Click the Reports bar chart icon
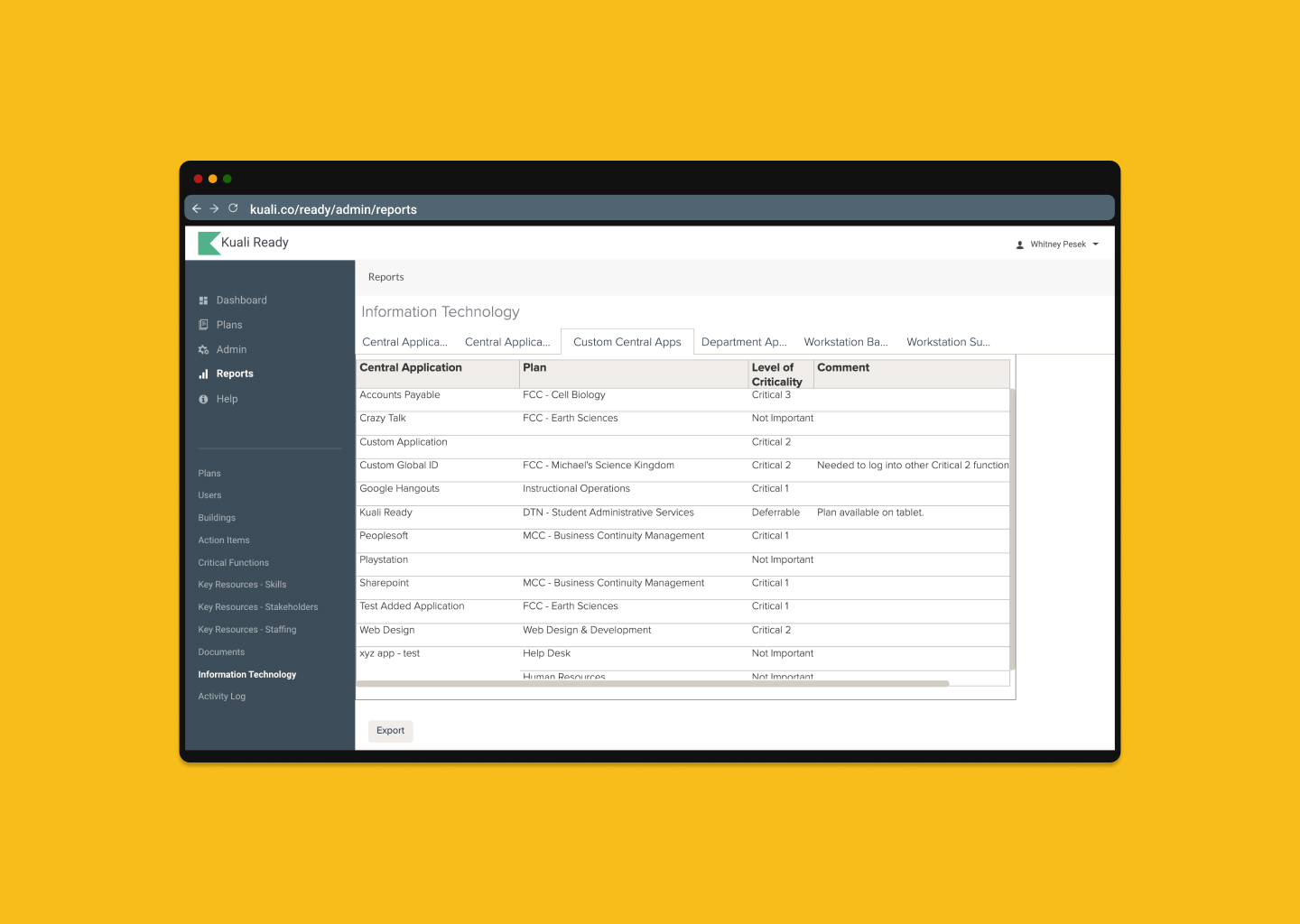 point(203,374)
